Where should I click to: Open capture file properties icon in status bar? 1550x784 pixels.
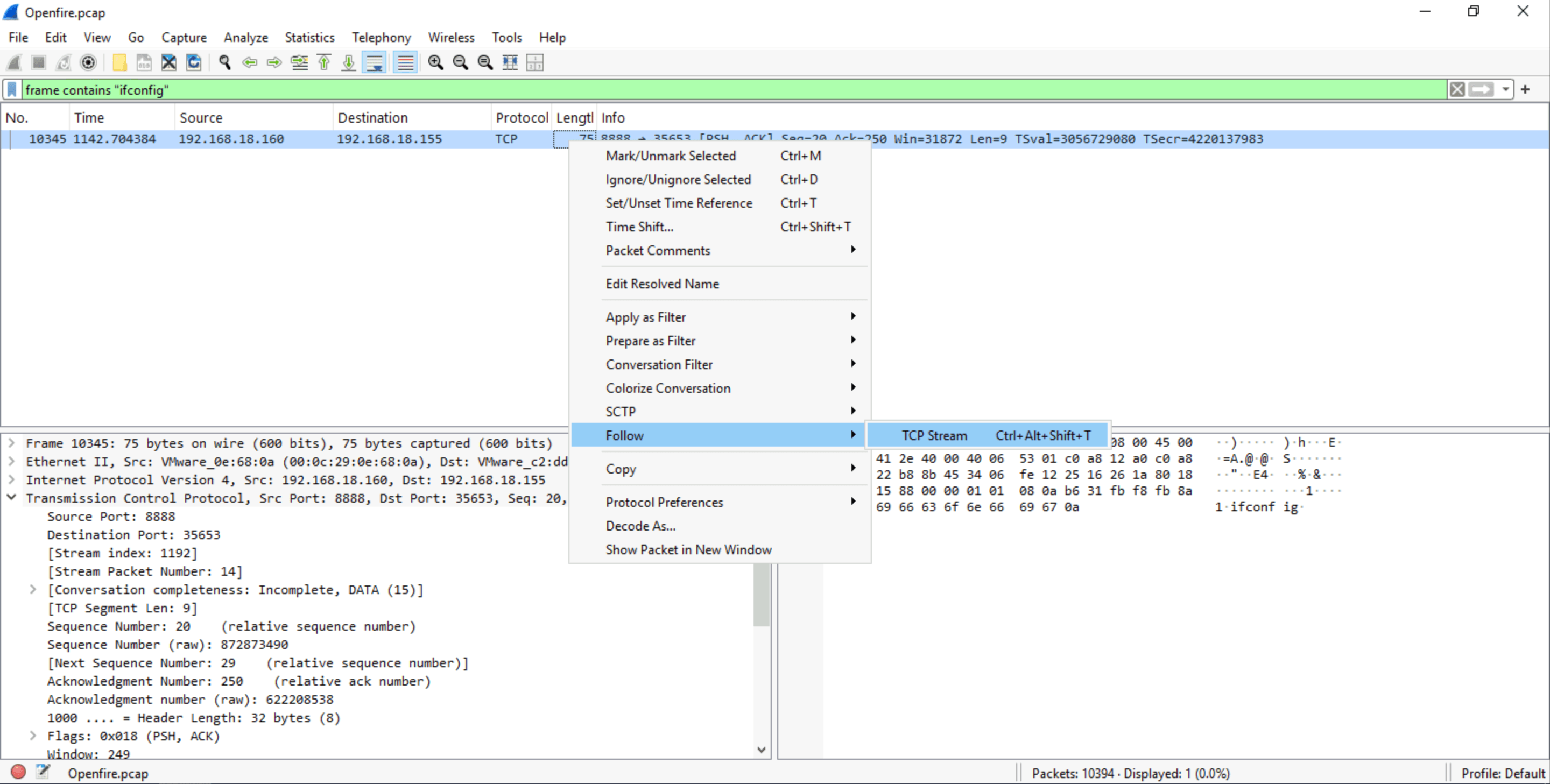pos(43,772)
